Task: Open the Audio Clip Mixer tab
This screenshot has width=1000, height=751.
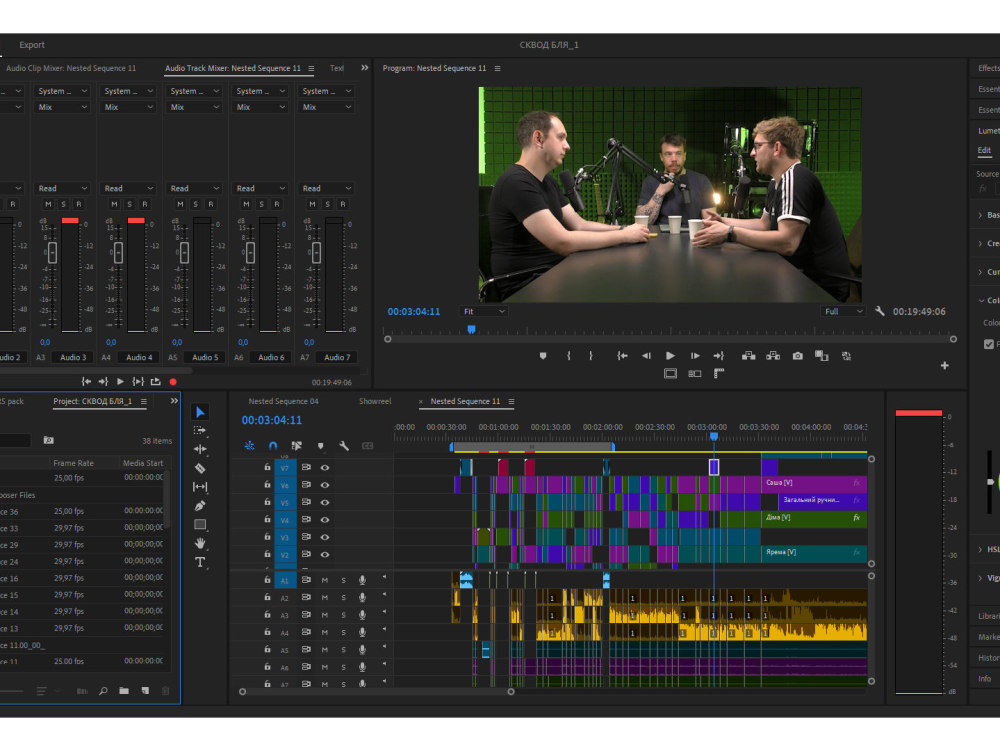Action: (x=71, y=68)
